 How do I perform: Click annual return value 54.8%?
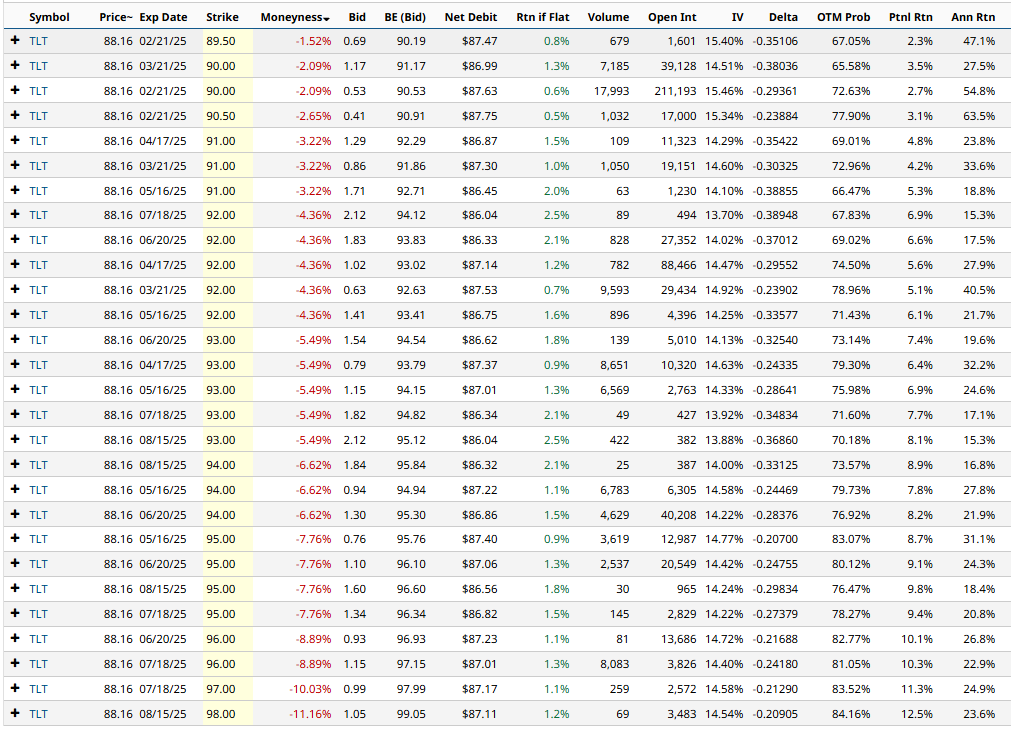tap(979, 91)
